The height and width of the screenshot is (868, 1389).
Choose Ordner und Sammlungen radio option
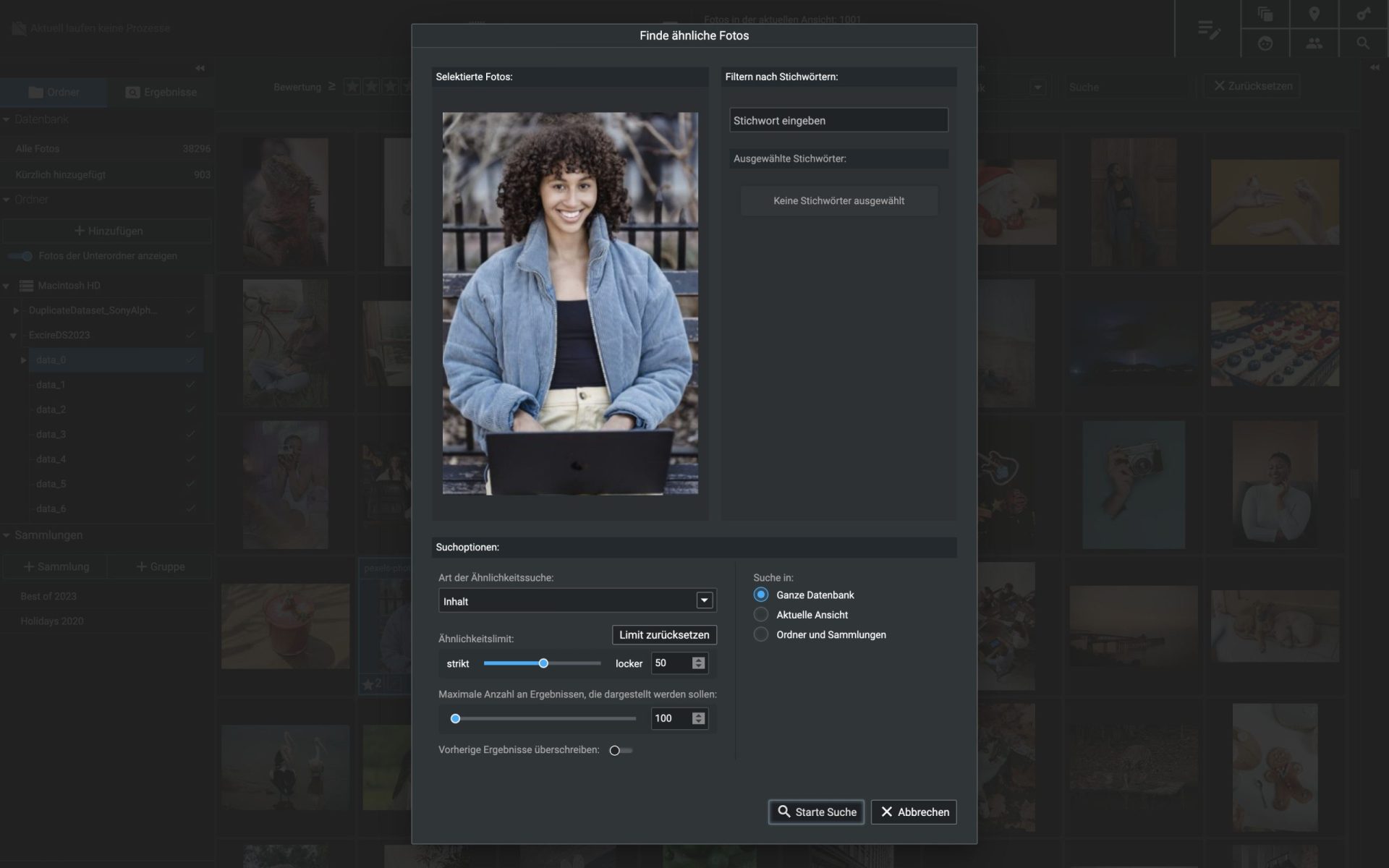click(x=761, y=634)
